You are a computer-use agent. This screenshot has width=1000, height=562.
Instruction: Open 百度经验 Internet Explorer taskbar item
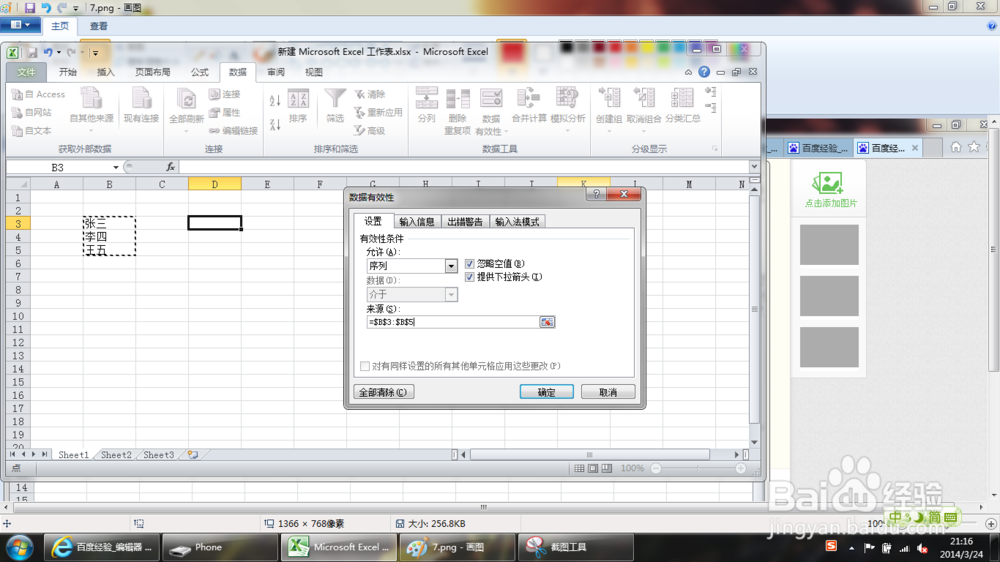[x=102, y=547]
